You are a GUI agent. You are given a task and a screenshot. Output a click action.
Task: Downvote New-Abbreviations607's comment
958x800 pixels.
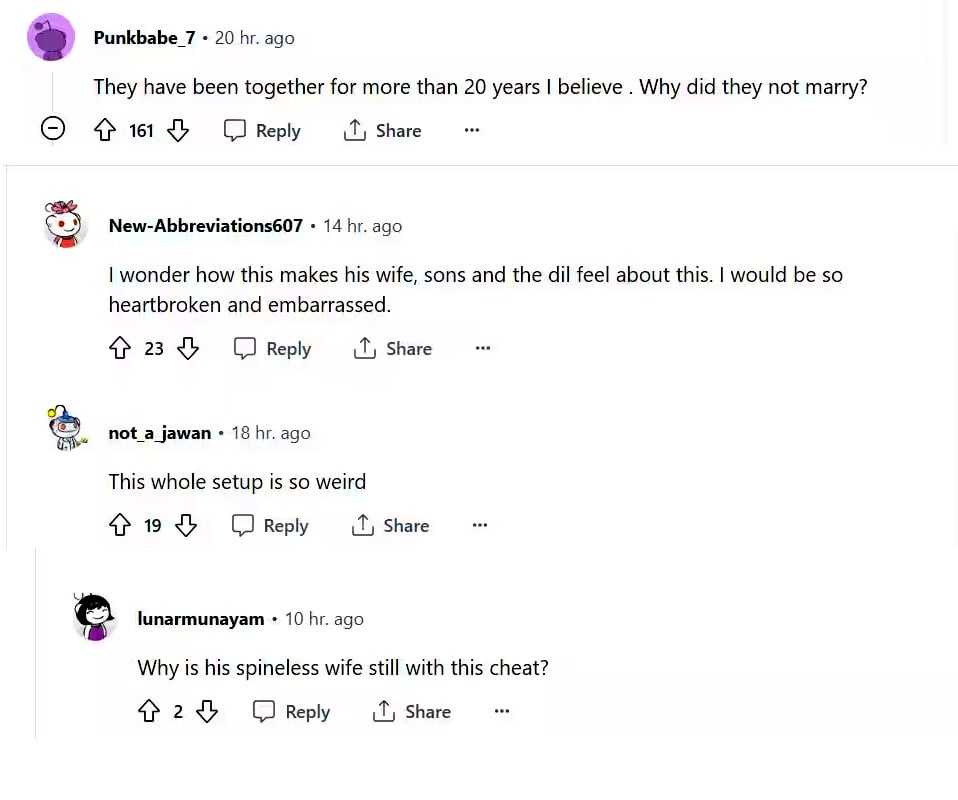188,348
